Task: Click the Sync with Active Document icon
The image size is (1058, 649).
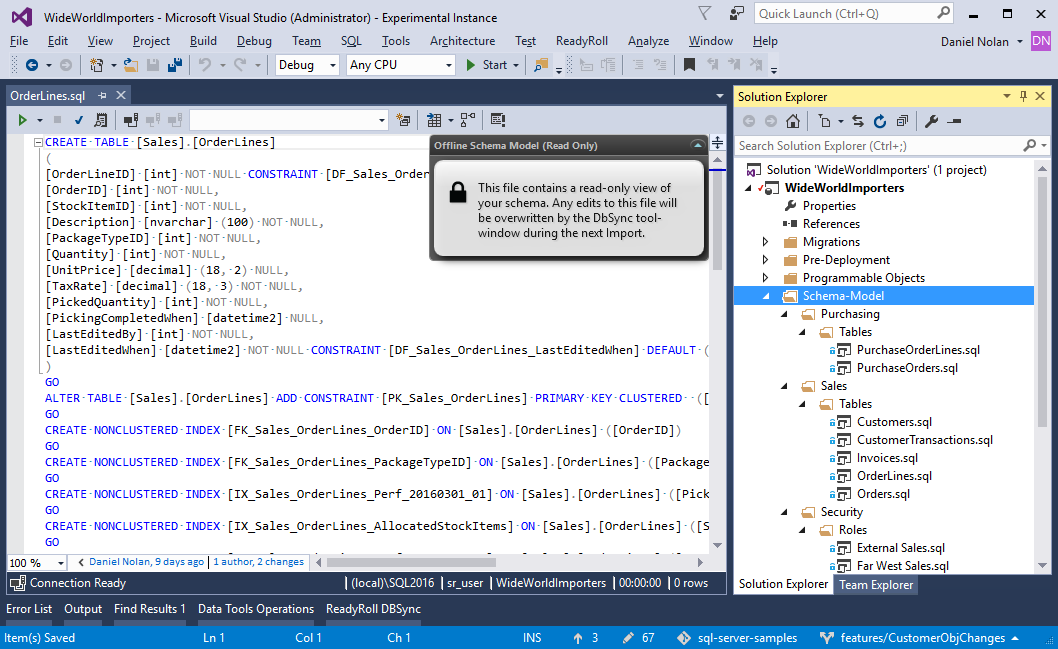Action: click(857, 121)
